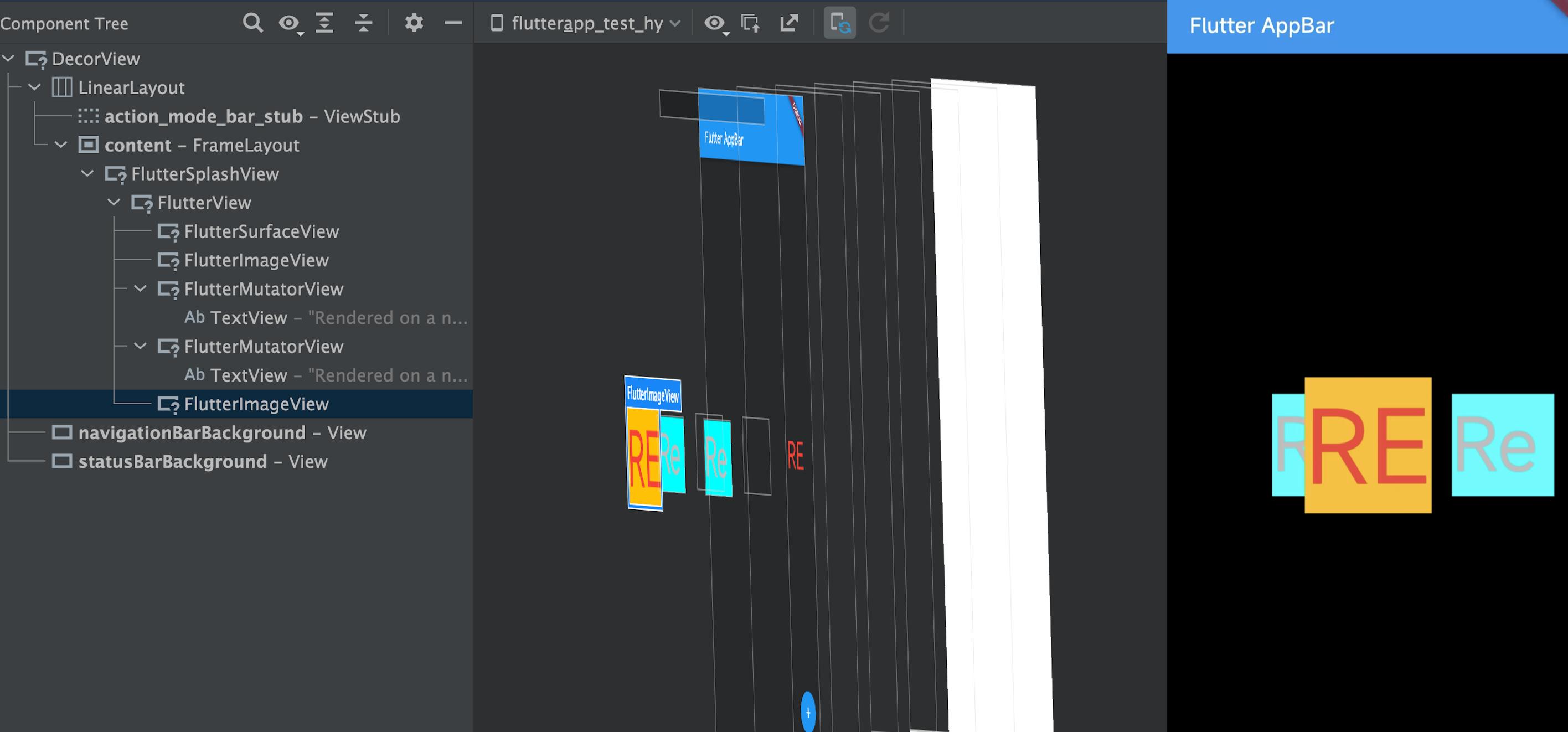The height and width of the screenshot is (732, 1568).
Task: Click the refresh layout icon
Action: click(878, 23)
